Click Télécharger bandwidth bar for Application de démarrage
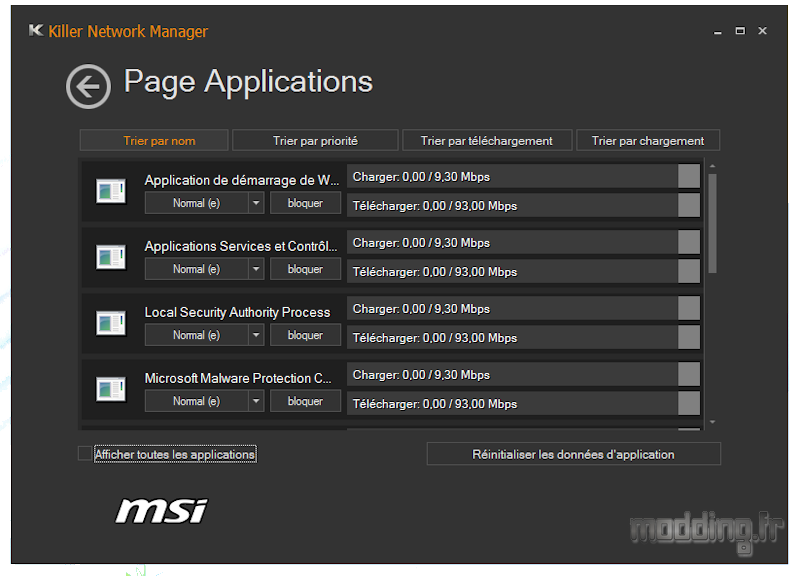The height and width of the screenshot is (576, 800). tap(523, 206)
